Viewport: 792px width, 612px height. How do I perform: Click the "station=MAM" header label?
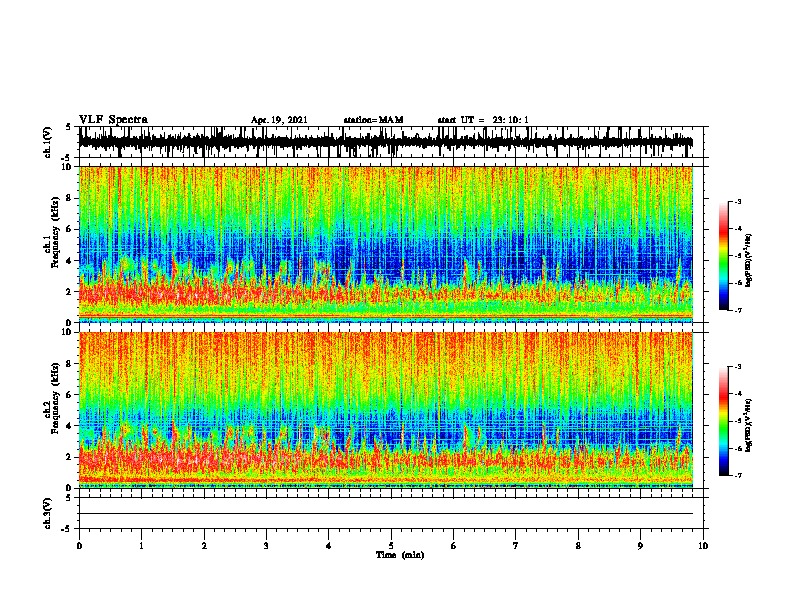coord(373,120)
